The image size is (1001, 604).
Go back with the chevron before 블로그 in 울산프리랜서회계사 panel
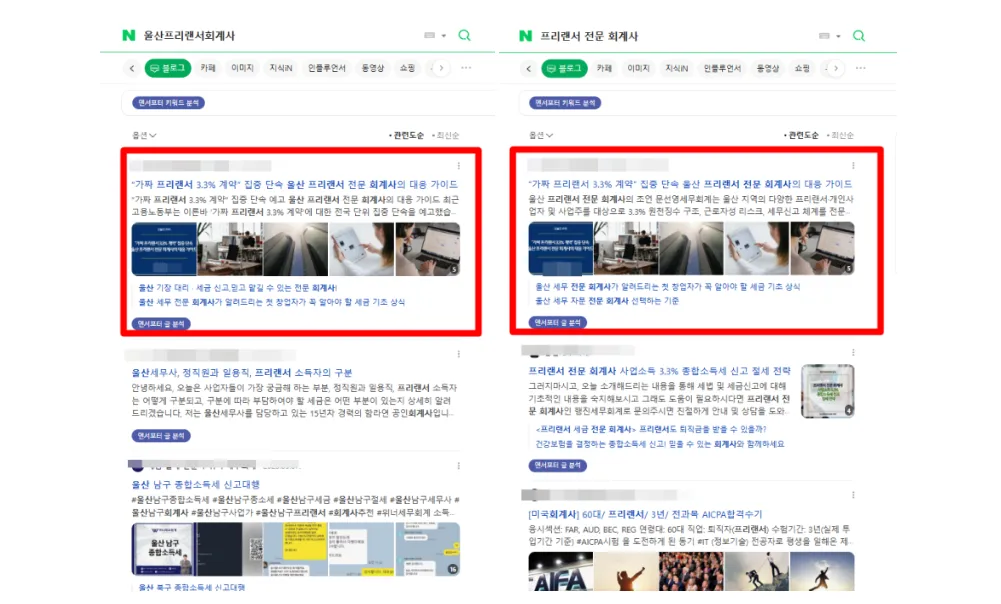tap(132, 68)
